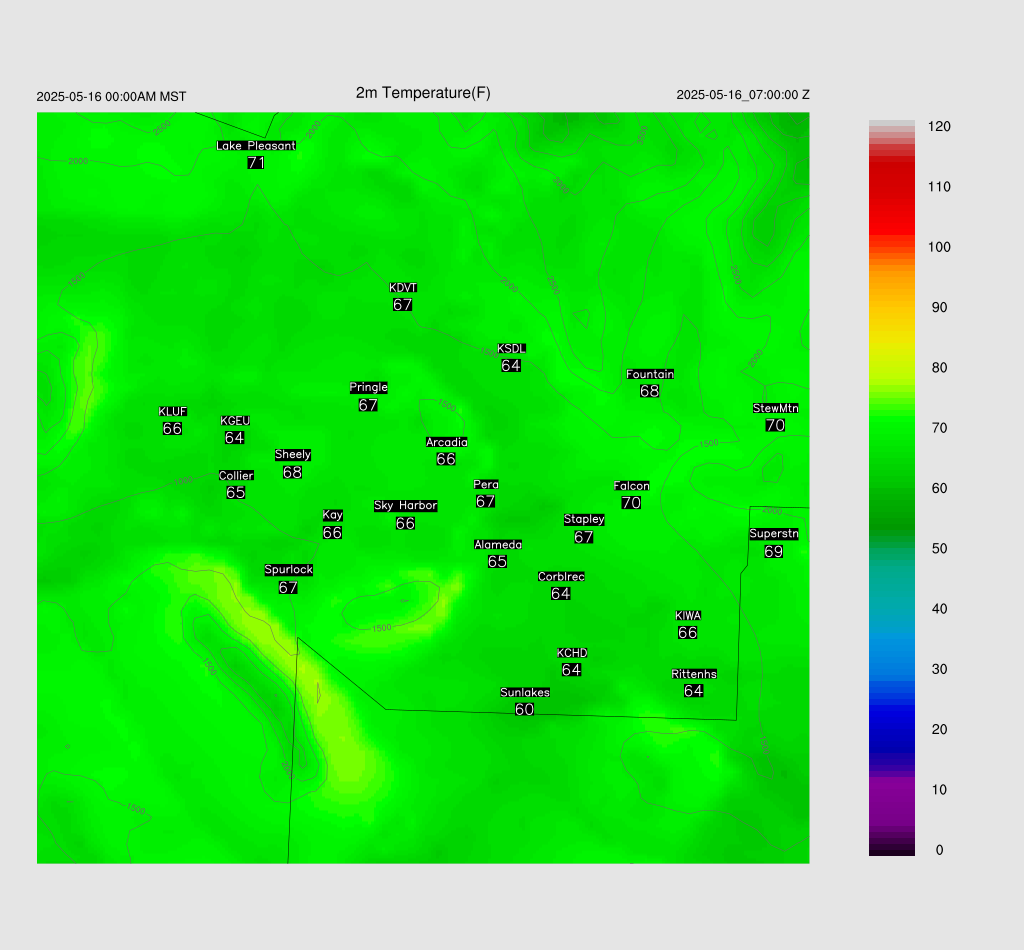Select the Sheely station label
The width and height of the screenshot is (1024, 950).
(293, 454)
